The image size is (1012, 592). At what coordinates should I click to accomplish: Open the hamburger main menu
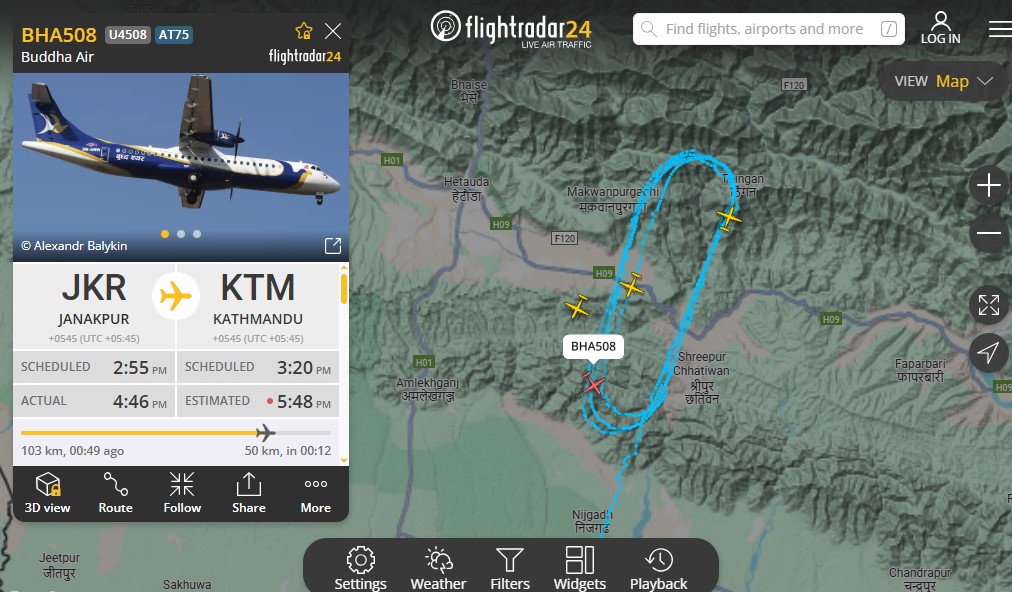[1000, 30]
